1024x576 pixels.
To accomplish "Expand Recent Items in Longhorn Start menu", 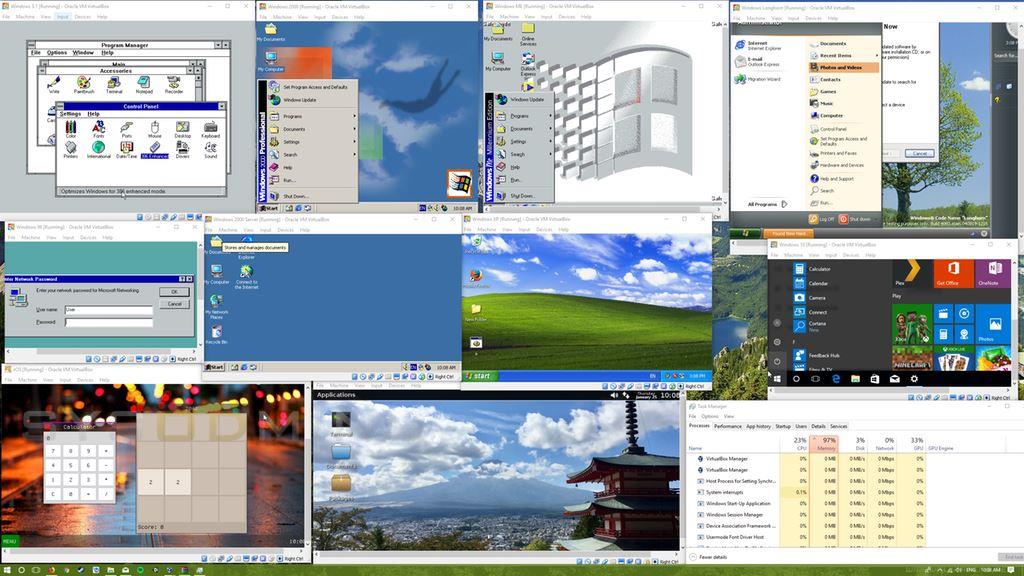I will [844, 56].
